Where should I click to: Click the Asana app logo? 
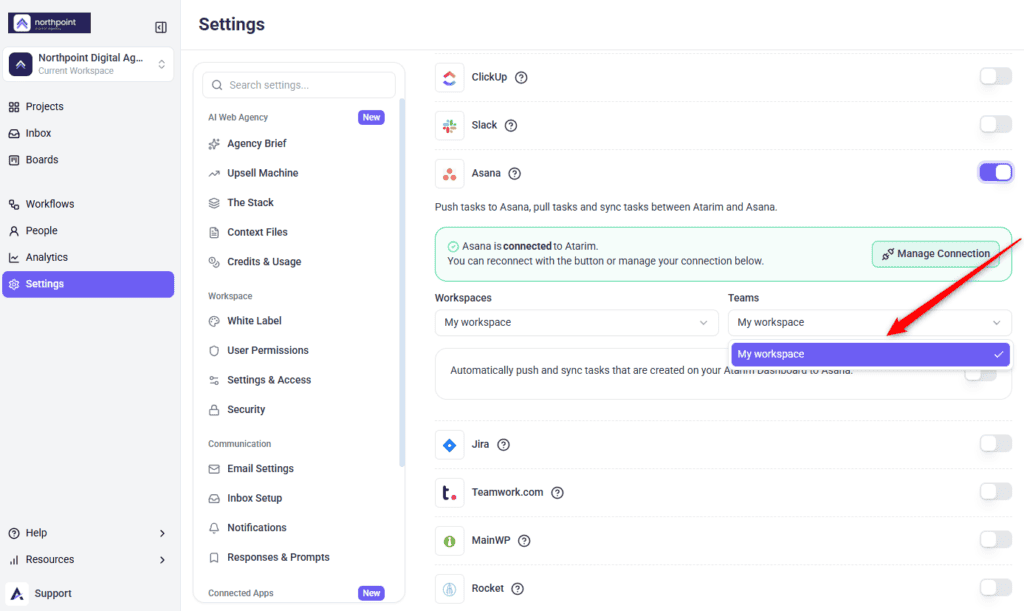pos(449,174)
